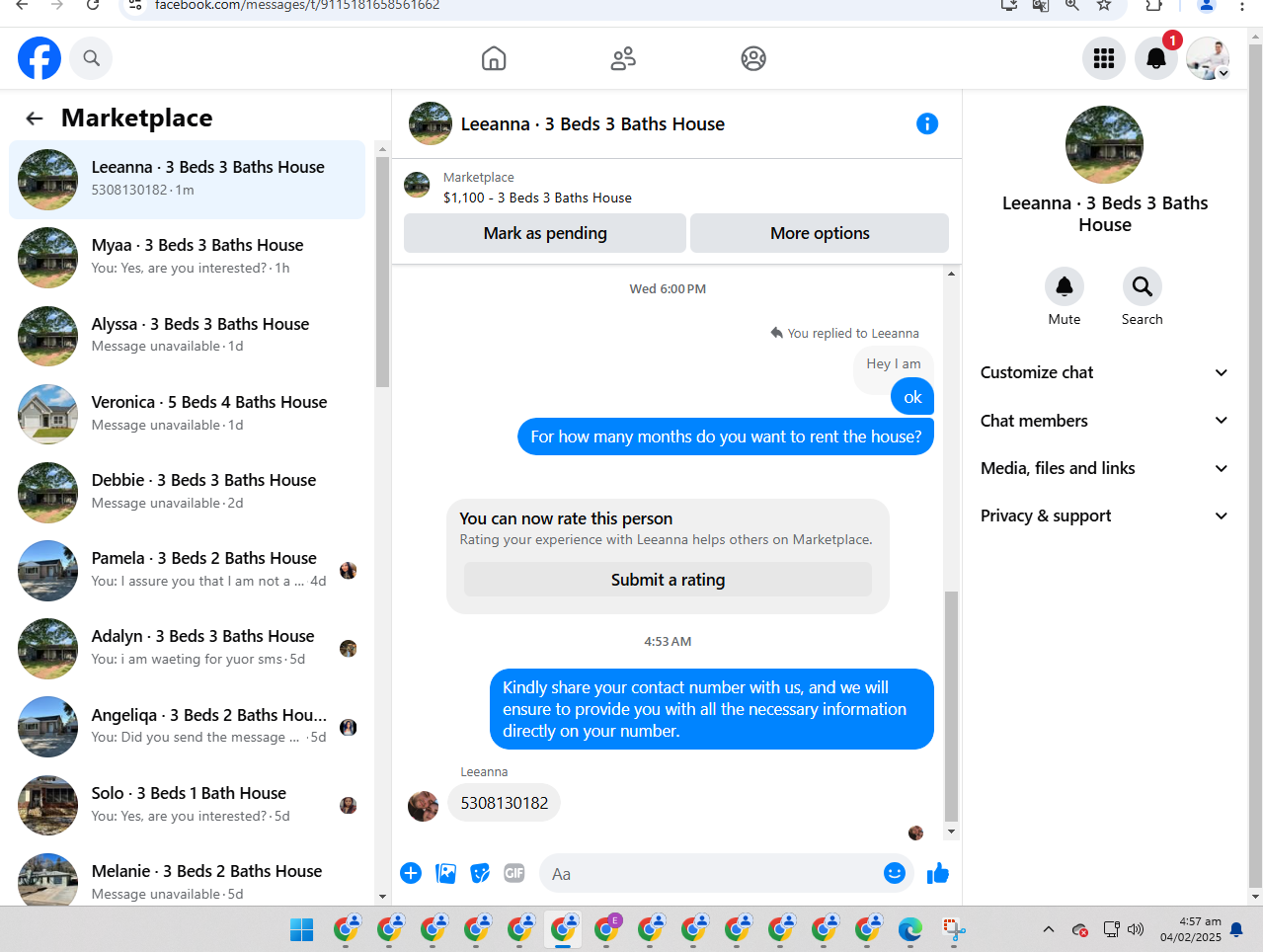Click the ok message bubble
This screenshot has width=1263, height=952.
[912, 397]
